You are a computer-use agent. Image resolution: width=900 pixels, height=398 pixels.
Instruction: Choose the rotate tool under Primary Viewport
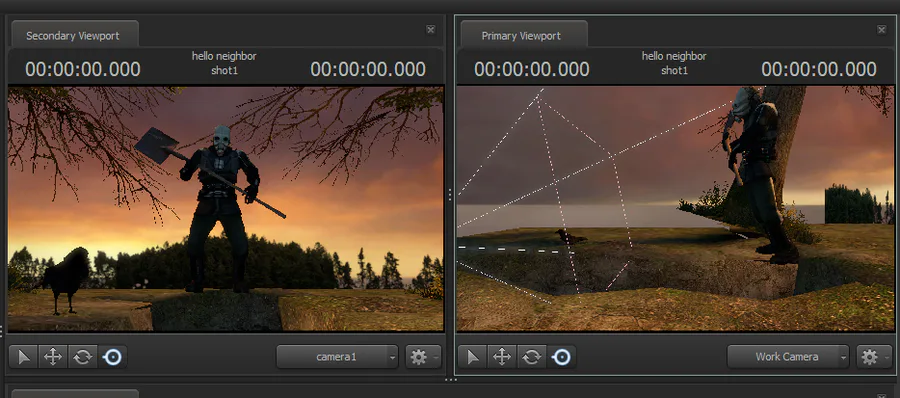[532, 357]
